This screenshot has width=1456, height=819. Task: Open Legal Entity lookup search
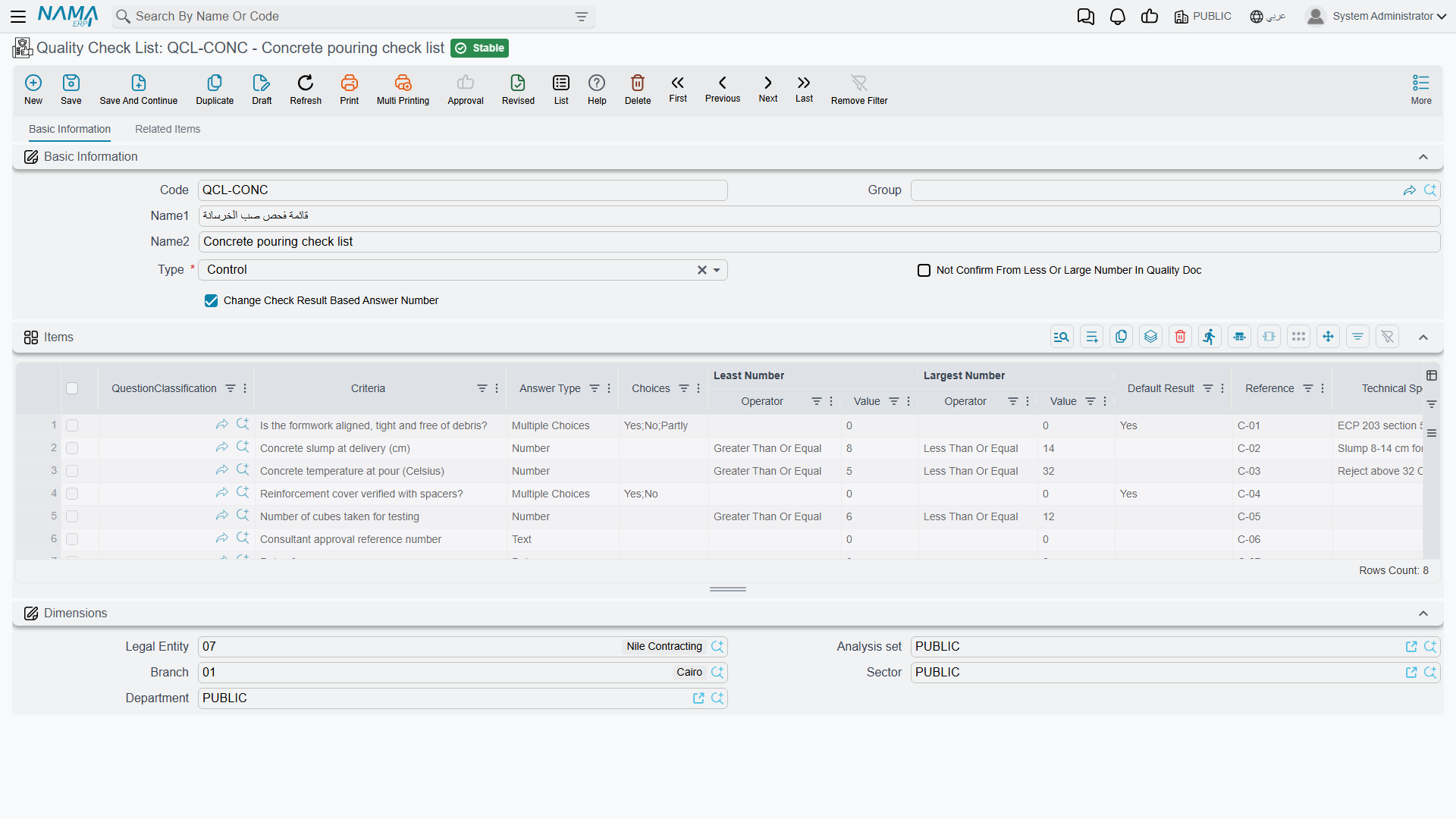coord(717,647)
